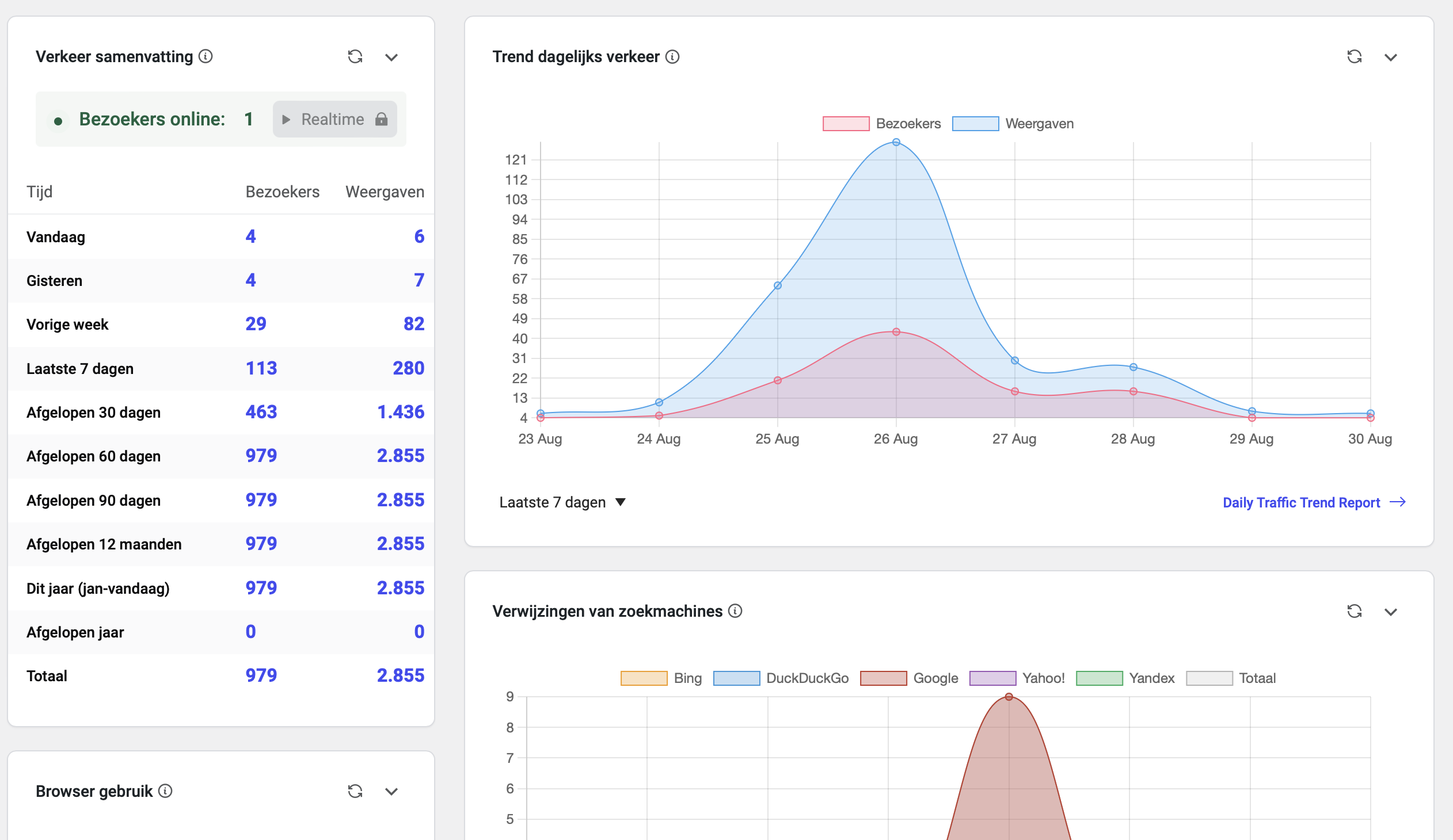1453x840 pixels.
Task: Toggle Totaal in the search engine legend
Action: (1231, 678)
